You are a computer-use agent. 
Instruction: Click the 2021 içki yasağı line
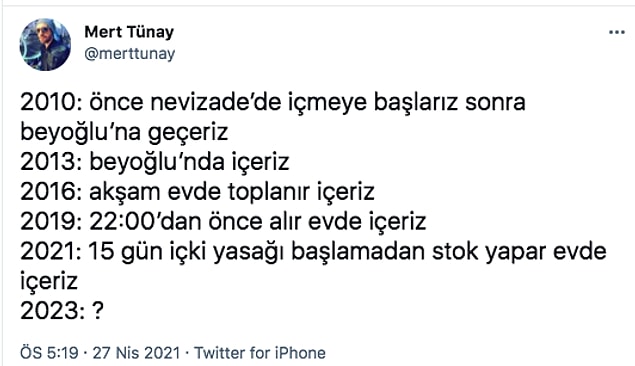[313, 251]
